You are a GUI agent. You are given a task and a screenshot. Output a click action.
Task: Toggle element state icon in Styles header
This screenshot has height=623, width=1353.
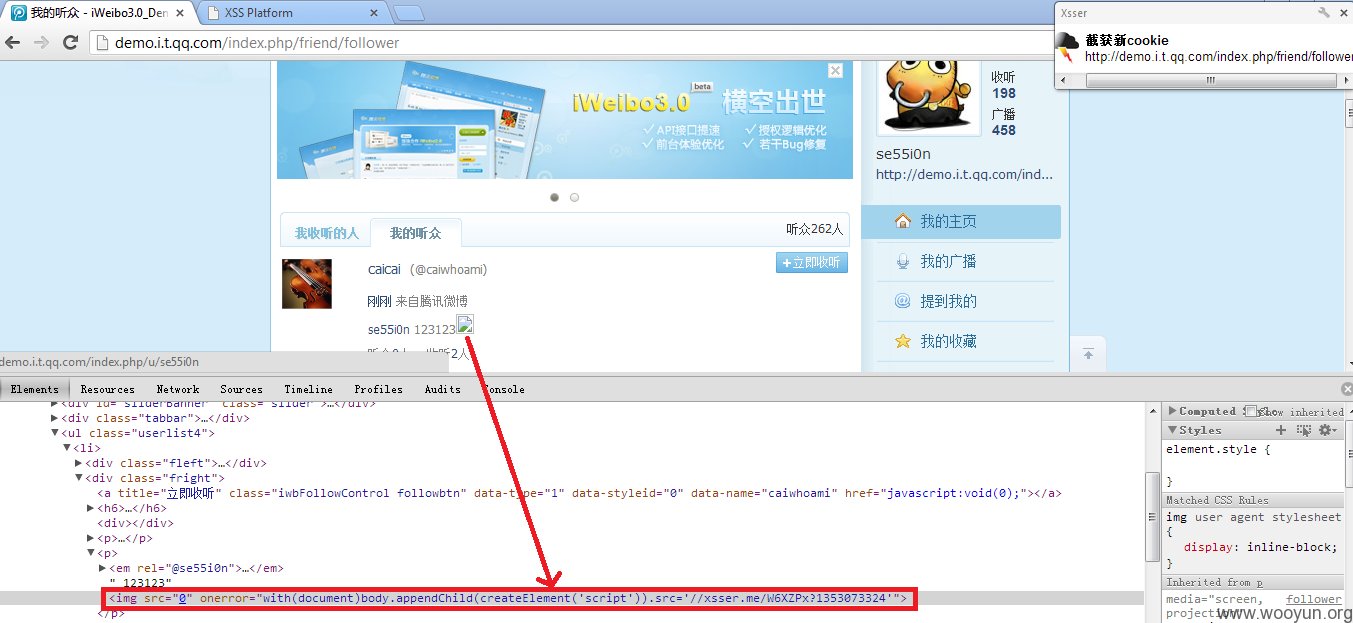(x=1303, y=430)
